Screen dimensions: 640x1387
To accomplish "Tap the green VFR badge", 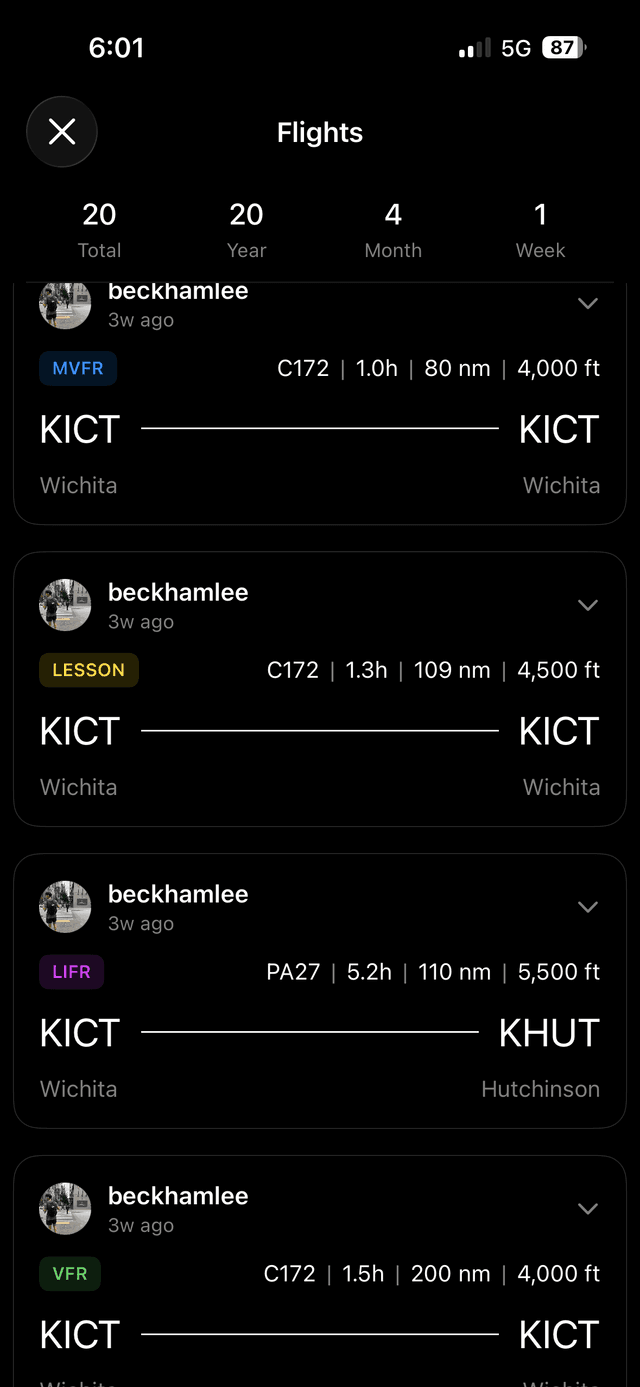I will tap(70, 1274).
